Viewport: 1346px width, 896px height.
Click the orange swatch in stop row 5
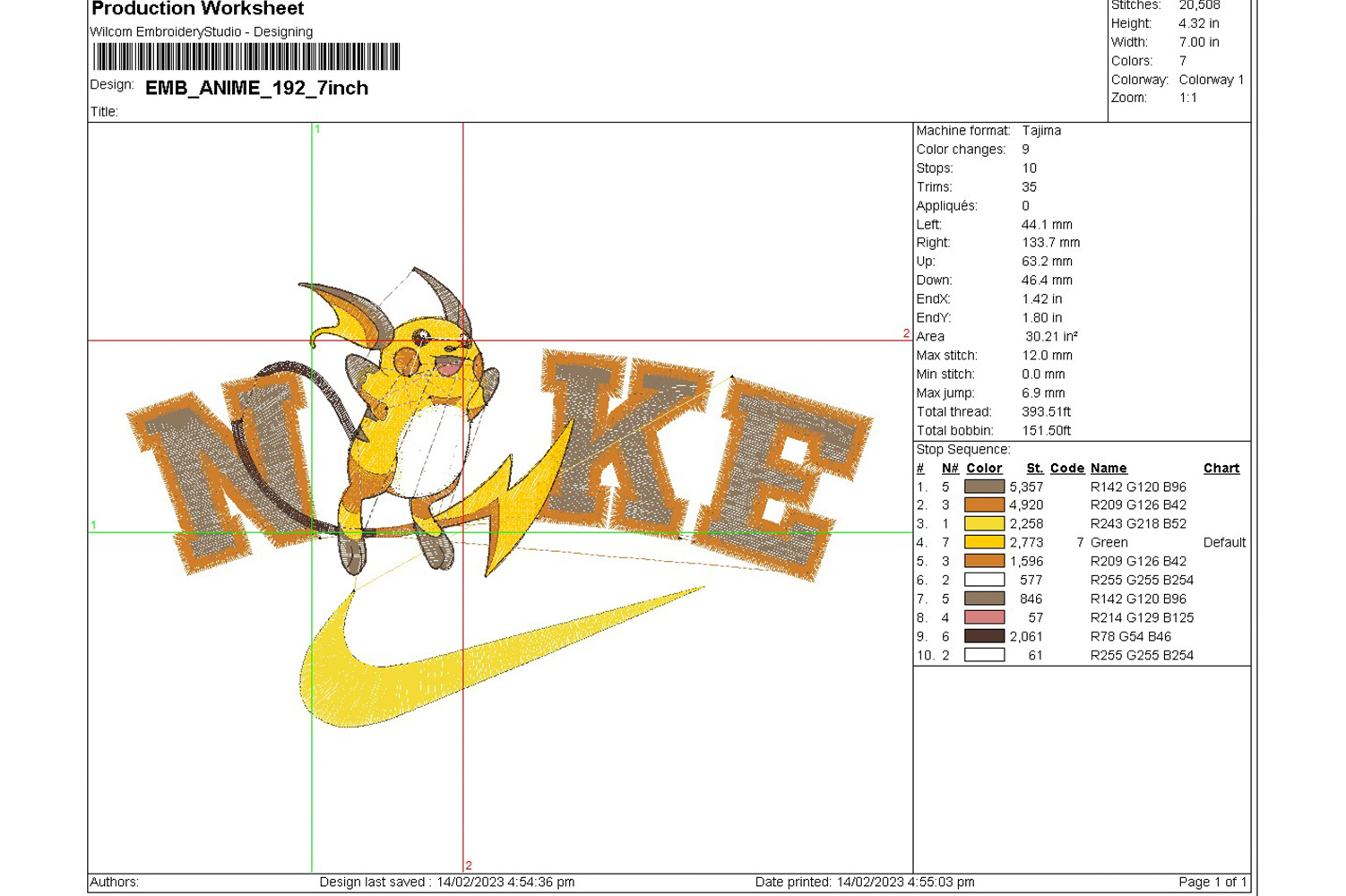pyautogui.click(x=984, y=562)
